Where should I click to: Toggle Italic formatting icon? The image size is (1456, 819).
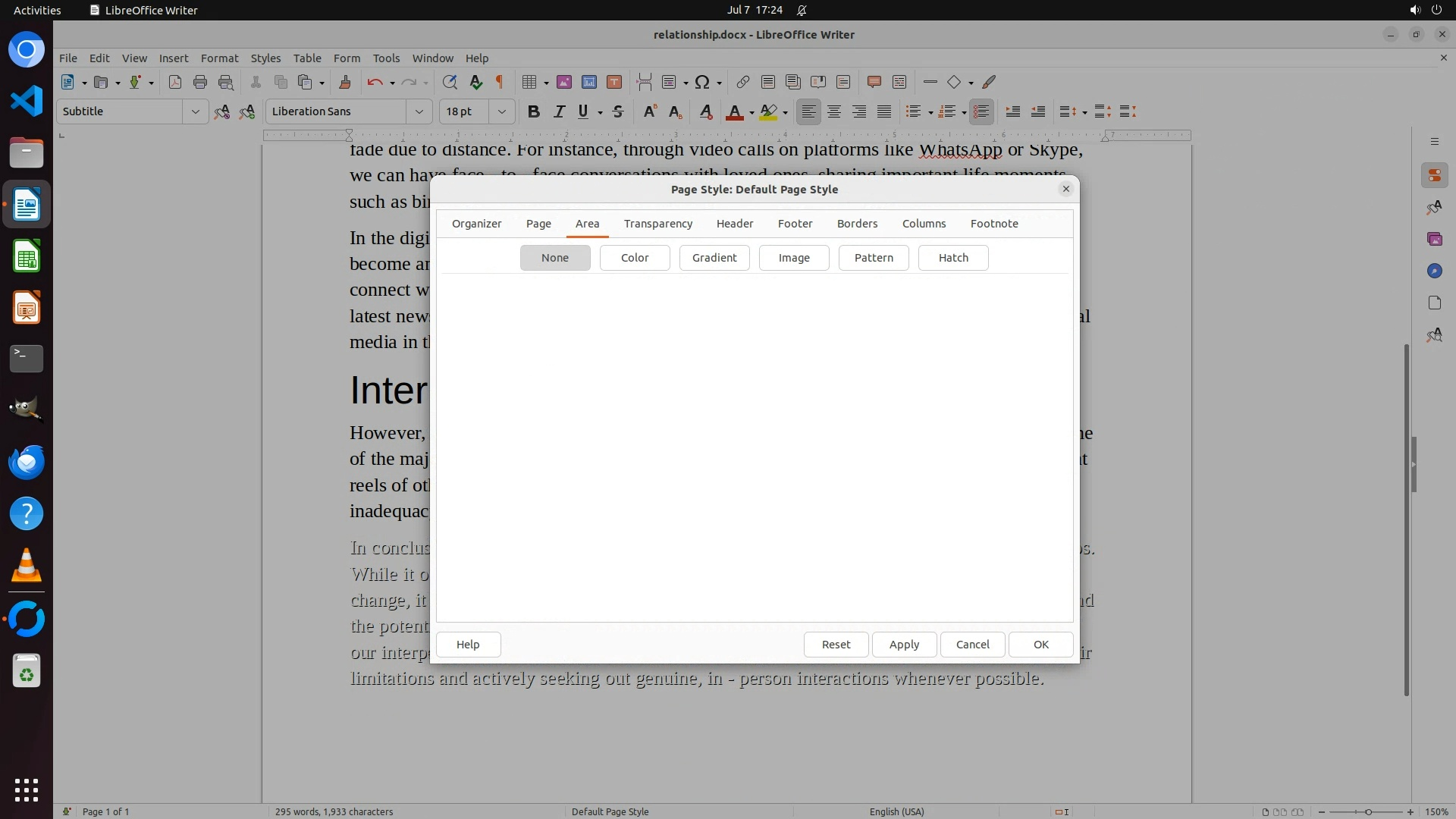(x=559, y=111)
